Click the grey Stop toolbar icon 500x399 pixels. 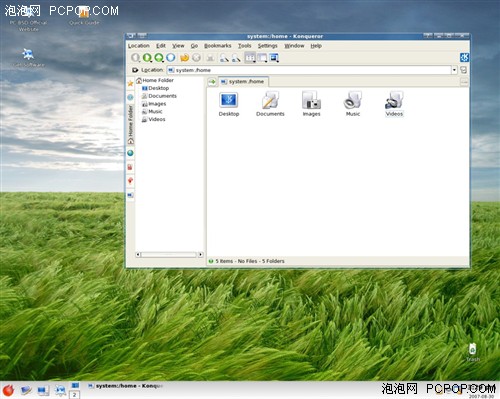point(196,58)
